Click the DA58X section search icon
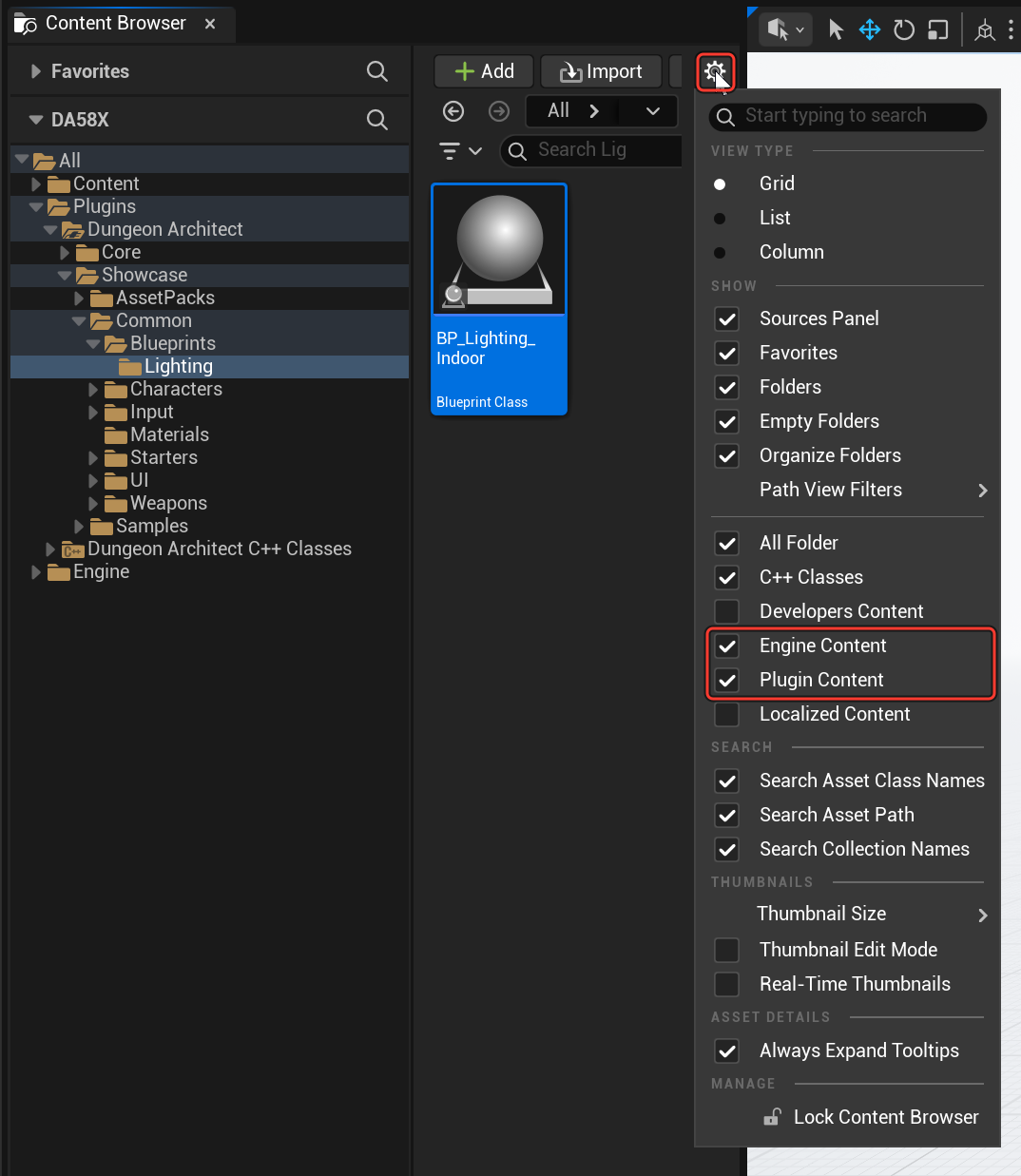The height and width of the screenshot is (1176, 1021). [377, 120]
